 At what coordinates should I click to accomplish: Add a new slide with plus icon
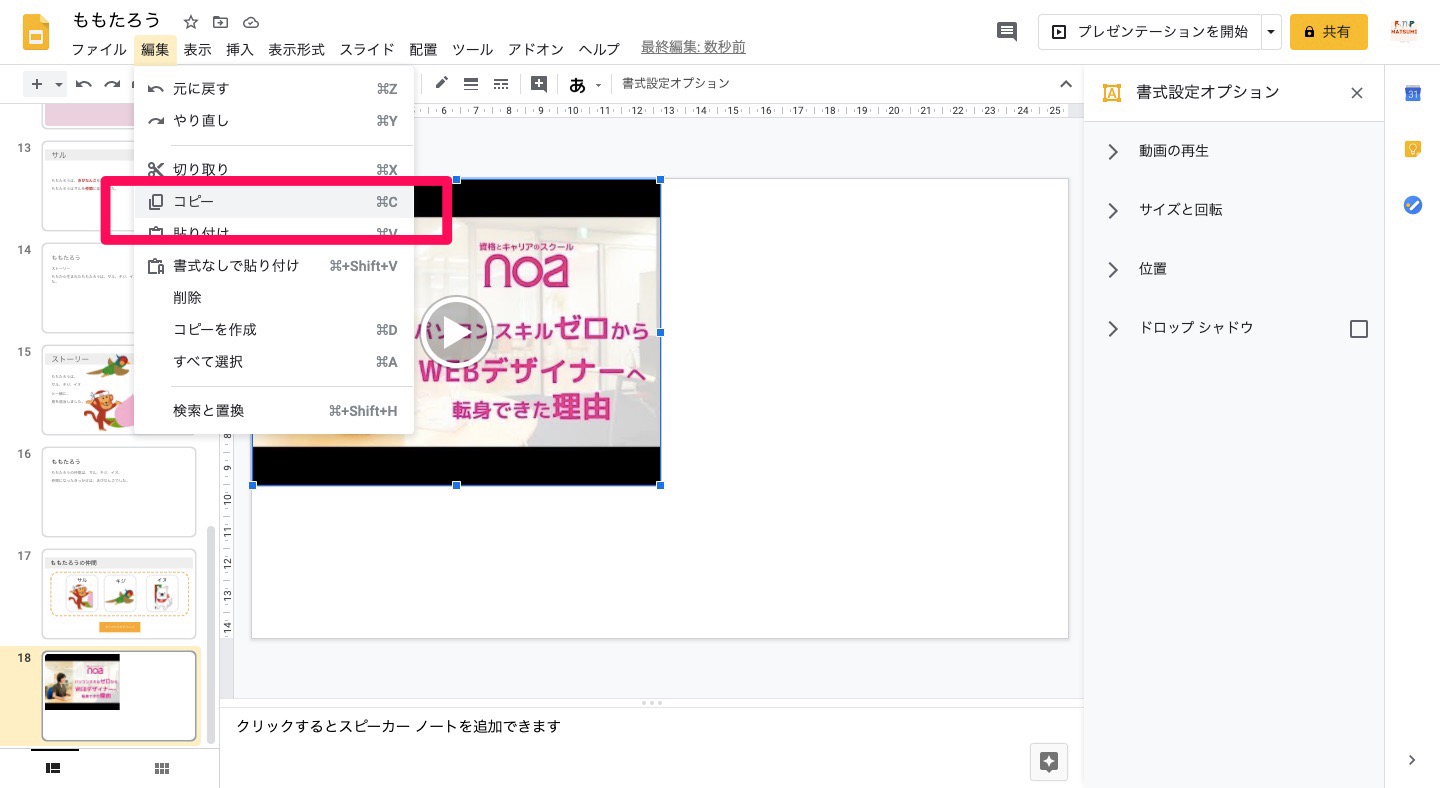tap(37, 84)
